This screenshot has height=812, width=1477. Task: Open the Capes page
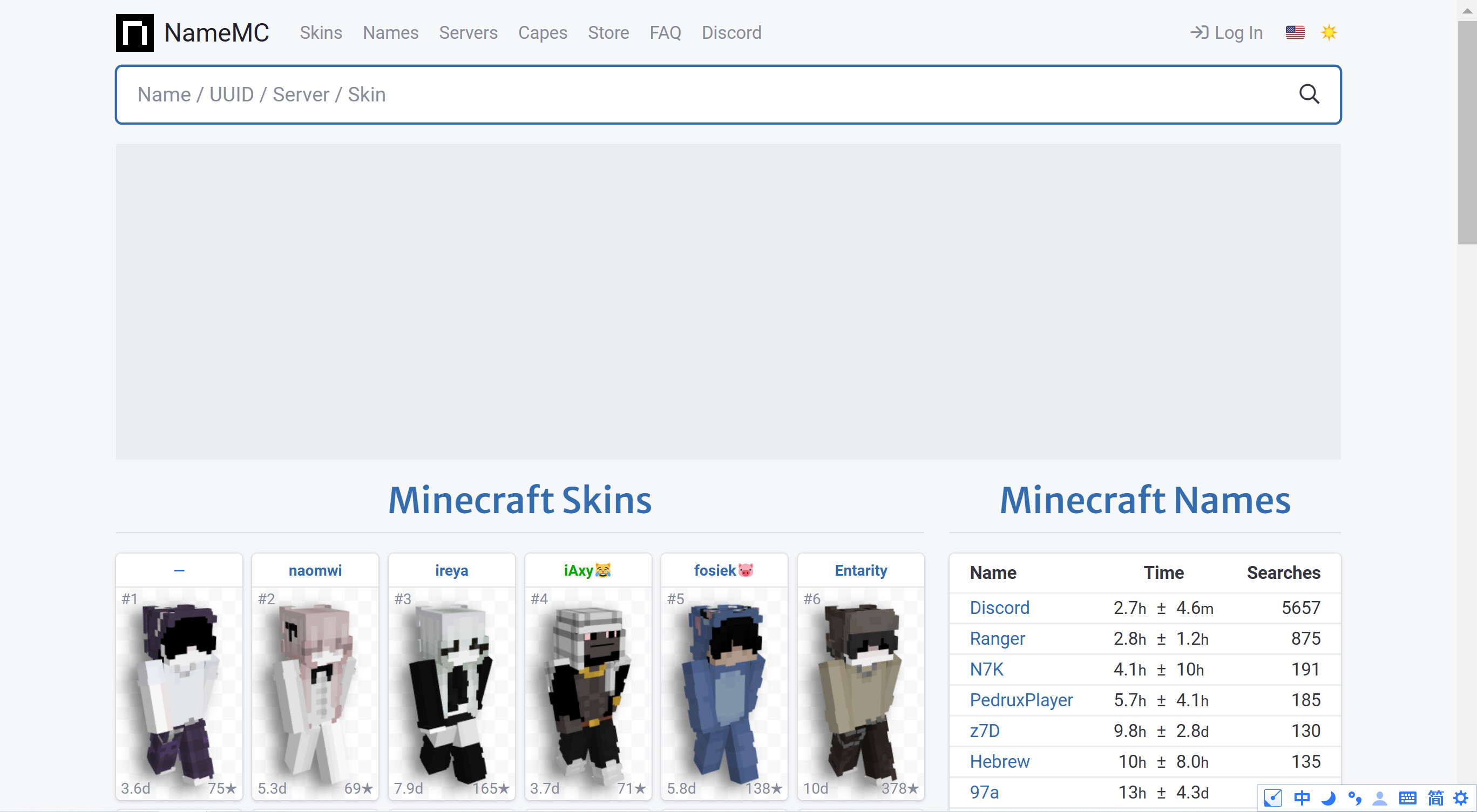coord(543,33)
